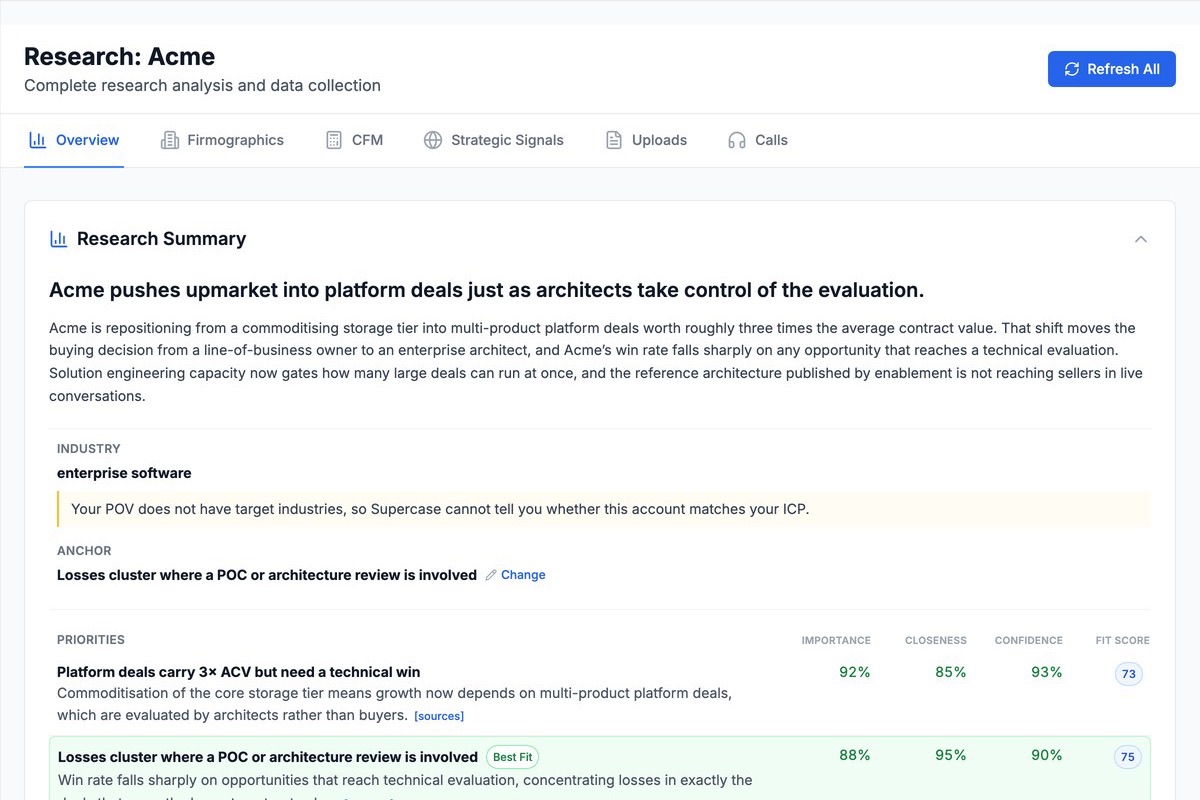Click the ANCHOR section label

84,551
